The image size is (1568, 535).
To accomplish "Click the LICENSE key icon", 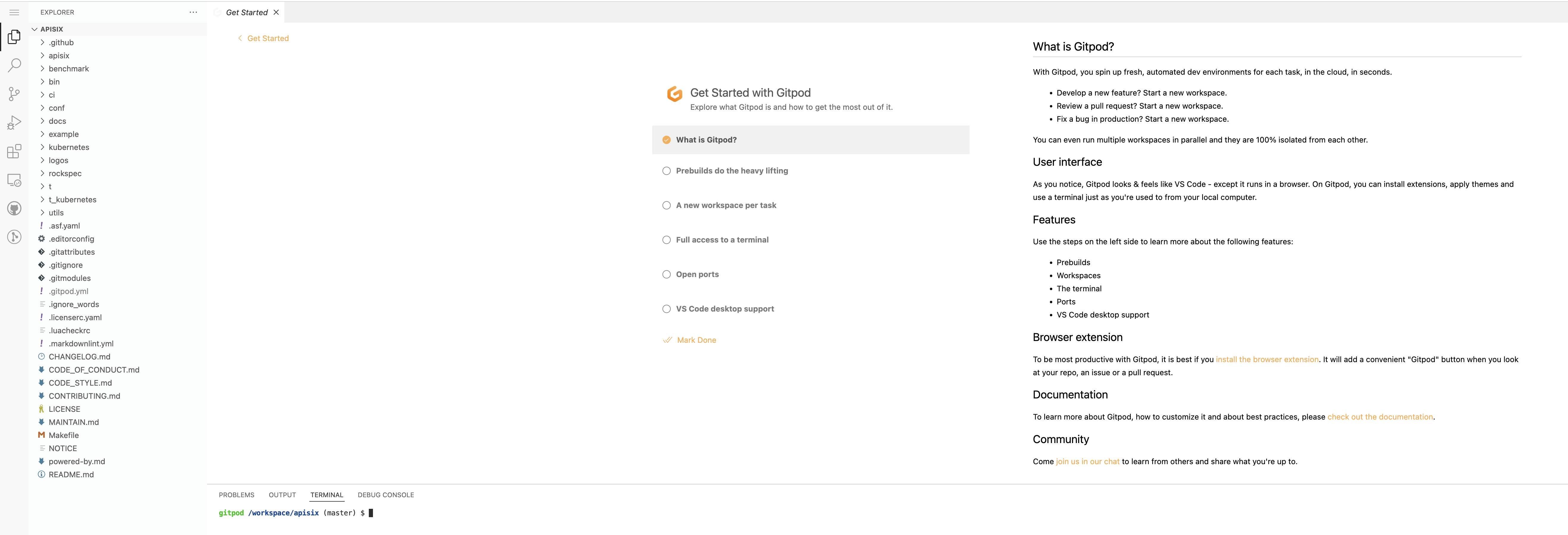I will pos(41,409).
